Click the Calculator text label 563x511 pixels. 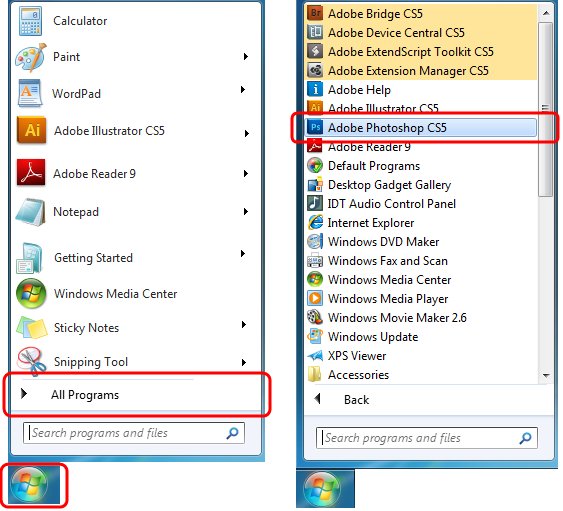coord(80,21)
